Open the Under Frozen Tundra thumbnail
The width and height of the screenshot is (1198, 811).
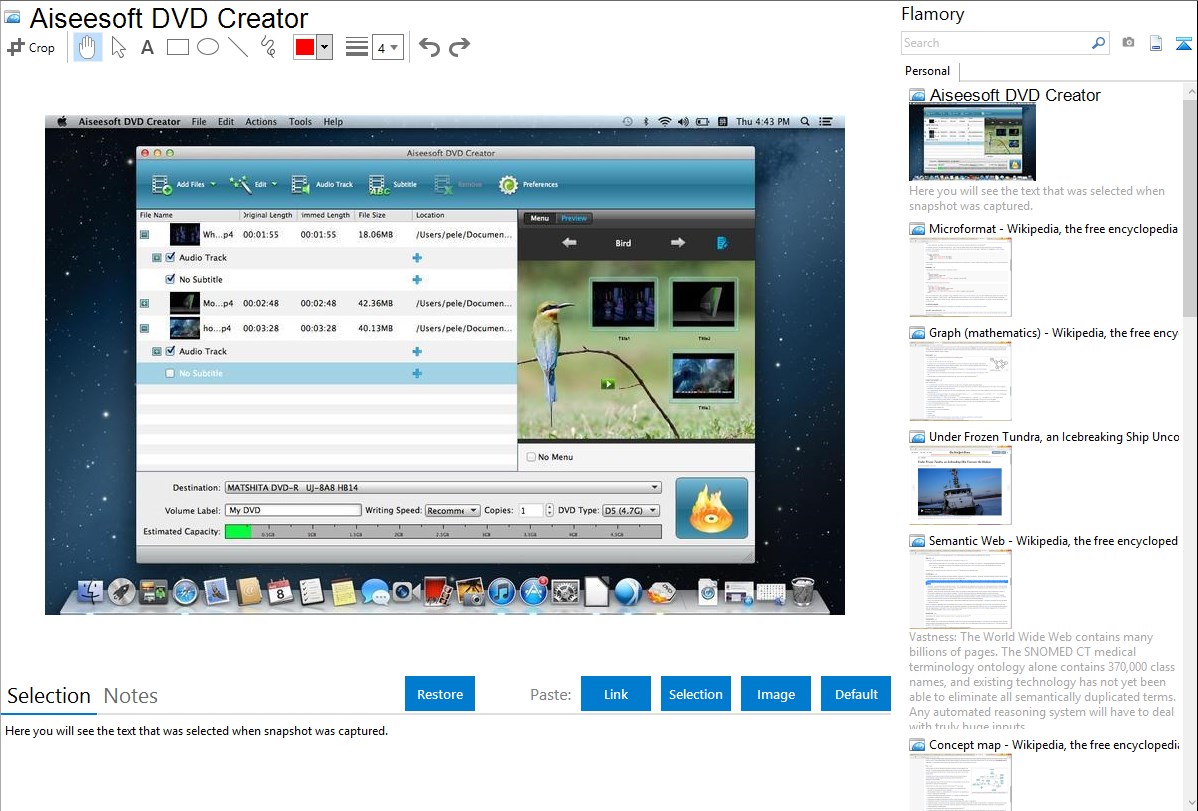point(960,486)
